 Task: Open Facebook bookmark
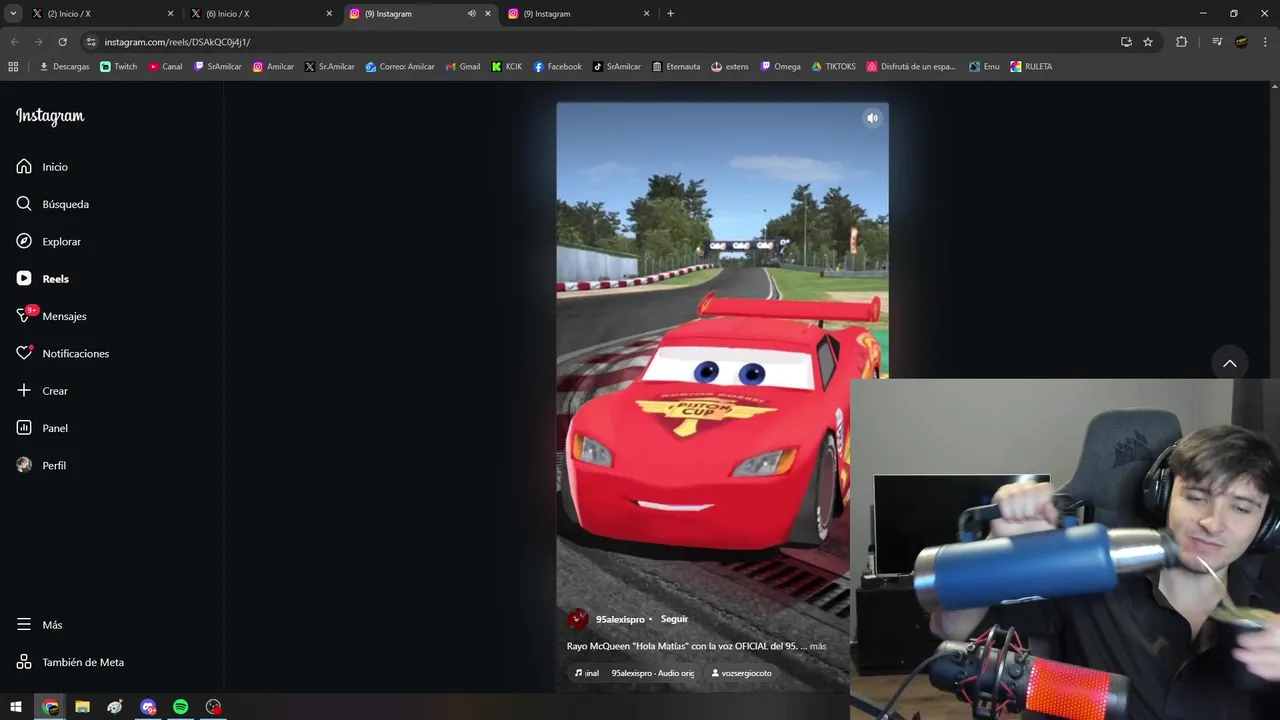coord(557,67)
